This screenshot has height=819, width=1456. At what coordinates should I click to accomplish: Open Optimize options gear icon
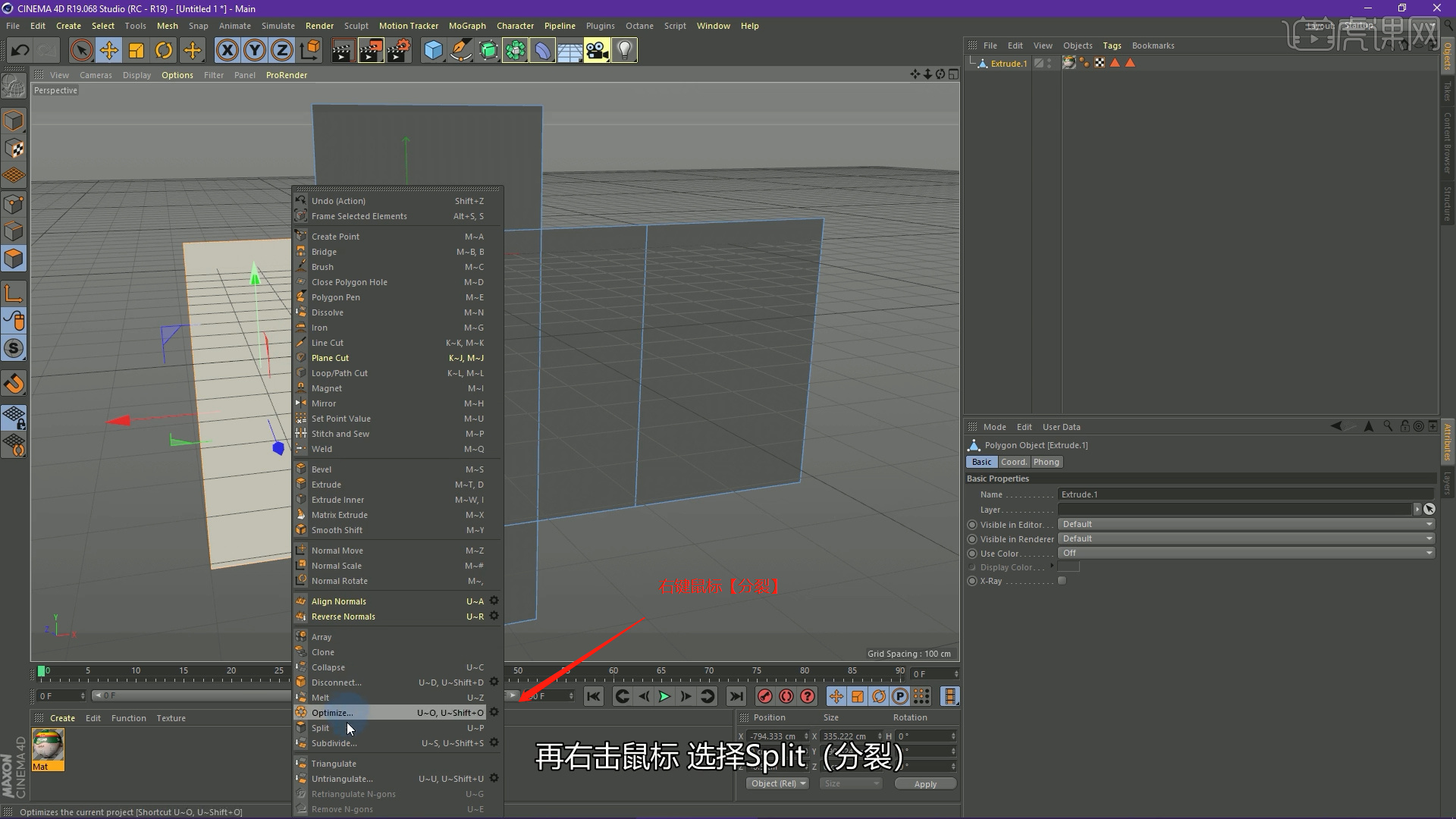494,712
